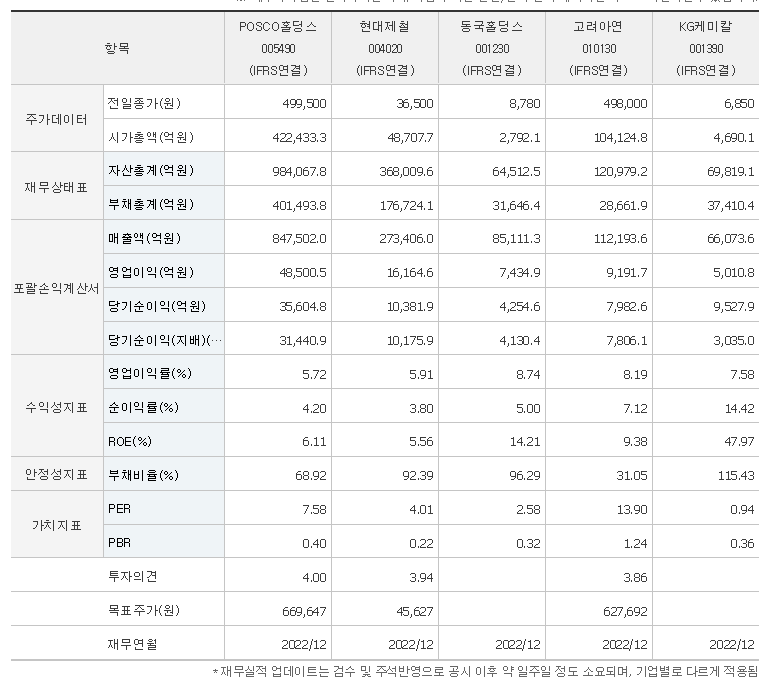The image size is (775, 680).
Task: Select investment opinion value 3.94
Action: (421, 577)
